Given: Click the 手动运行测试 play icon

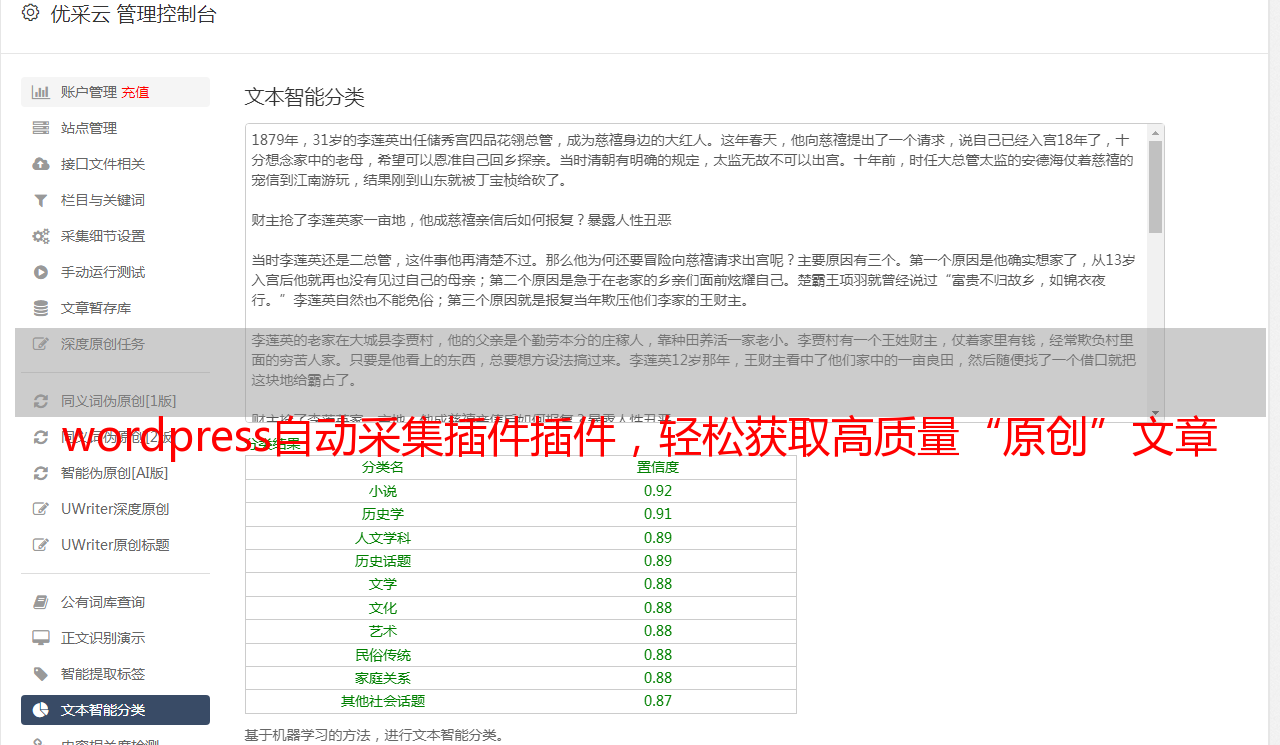Looking at the screenshot, I should point(41,272).
